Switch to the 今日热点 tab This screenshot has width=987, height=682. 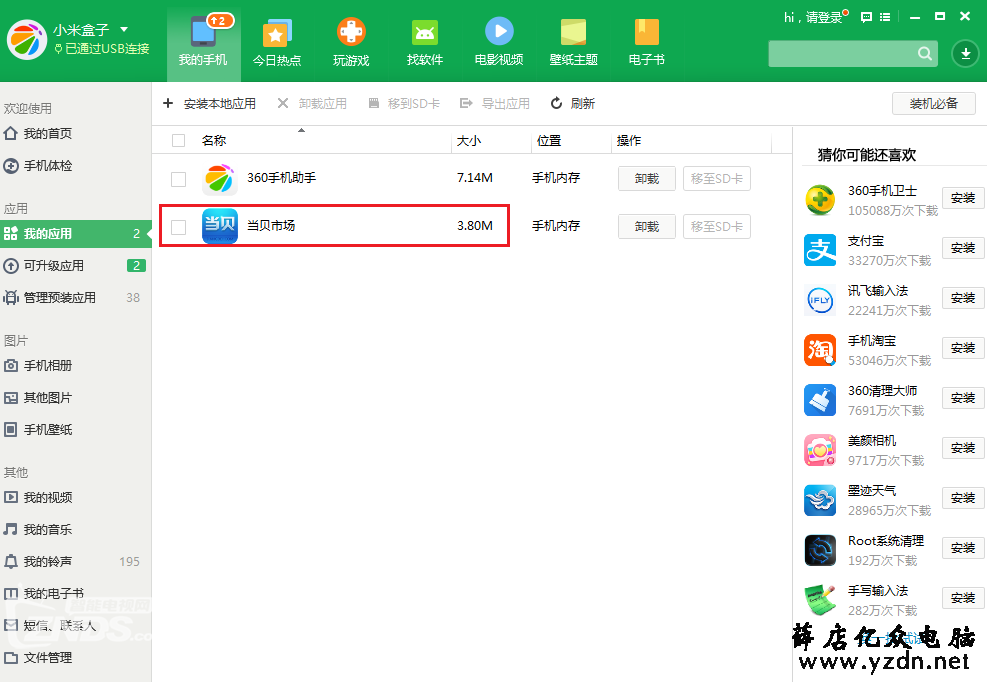(x=277, y=42)
